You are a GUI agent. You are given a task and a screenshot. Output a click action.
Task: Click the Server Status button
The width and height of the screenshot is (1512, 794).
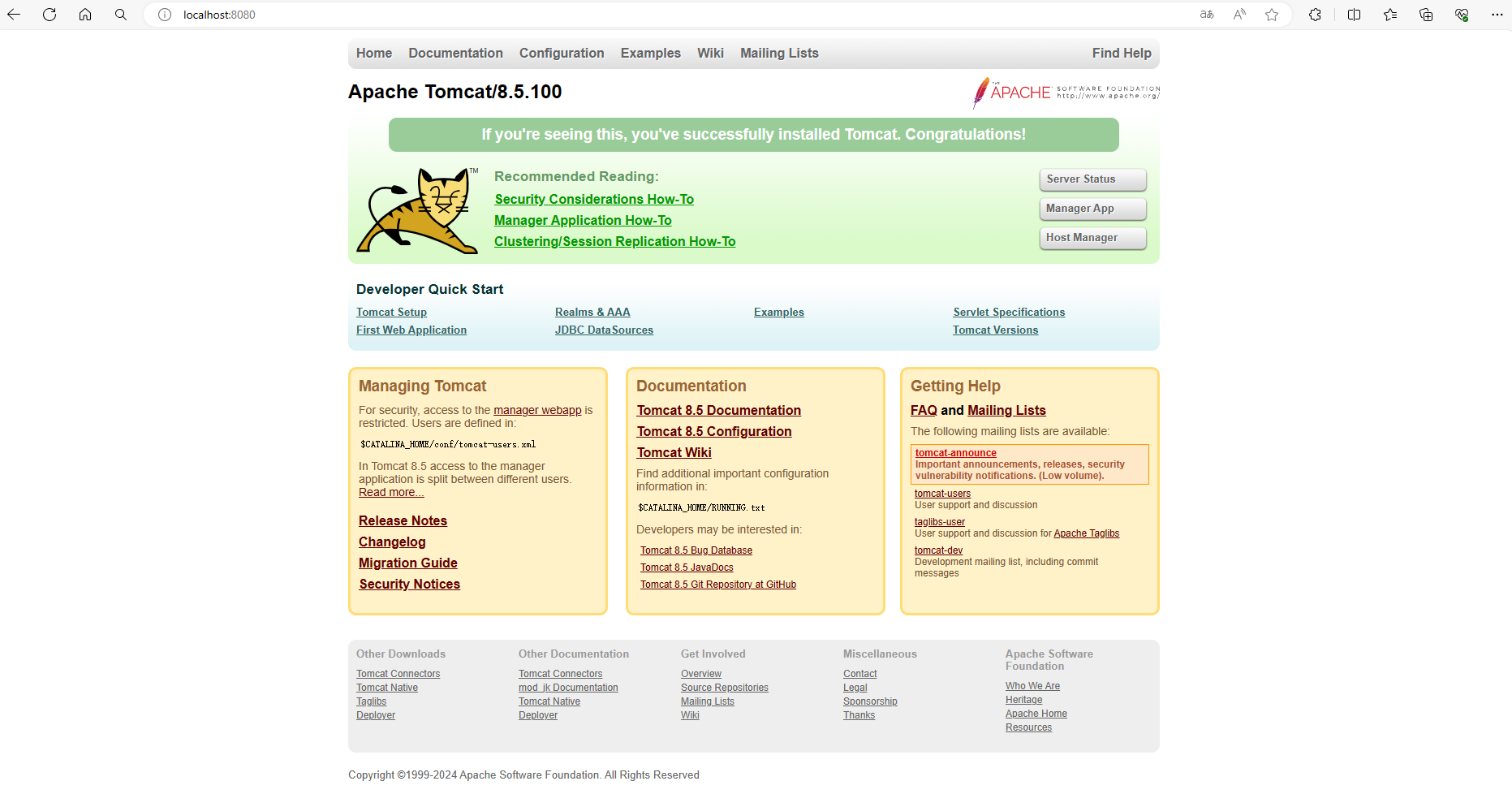[x=1092, y=179]
